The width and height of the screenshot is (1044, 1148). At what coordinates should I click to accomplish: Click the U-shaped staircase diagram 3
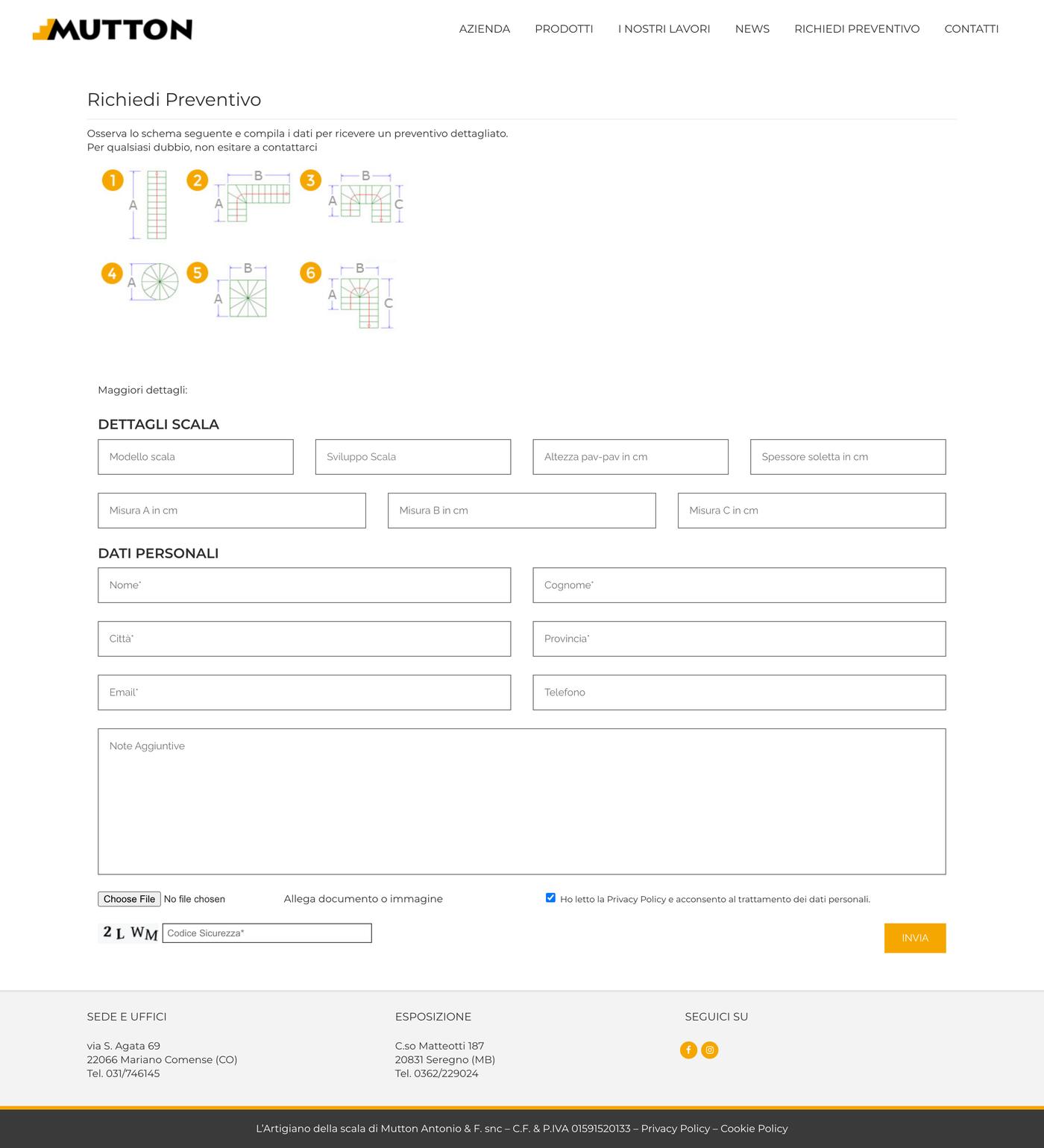353,197
